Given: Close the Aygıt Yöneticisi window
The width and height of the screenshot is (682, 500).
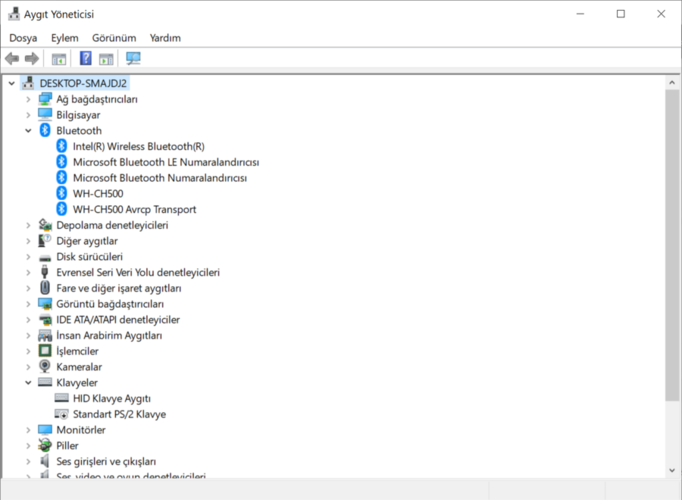Looking at the screenshot, I should coord(661,14).
